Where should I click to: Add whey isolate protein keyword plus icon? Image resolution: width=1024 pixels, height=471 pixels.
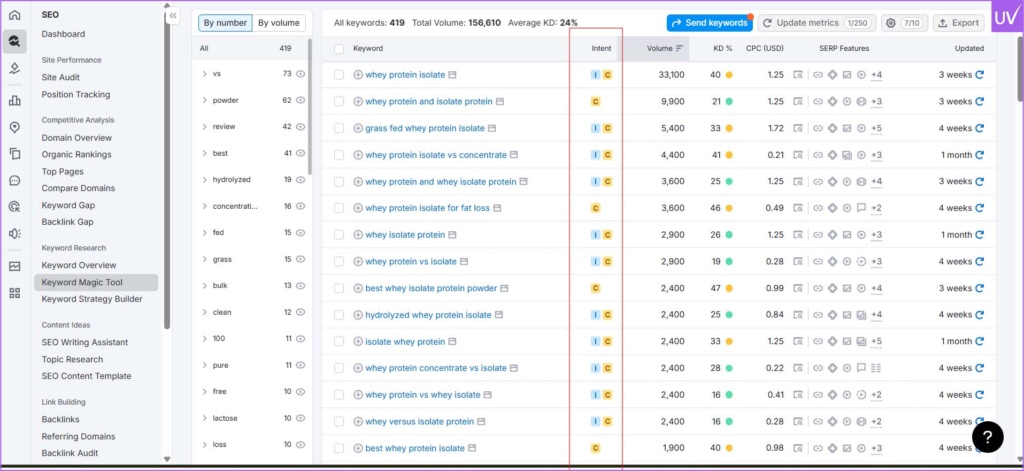pyautogui.click(x=358, y=235)
